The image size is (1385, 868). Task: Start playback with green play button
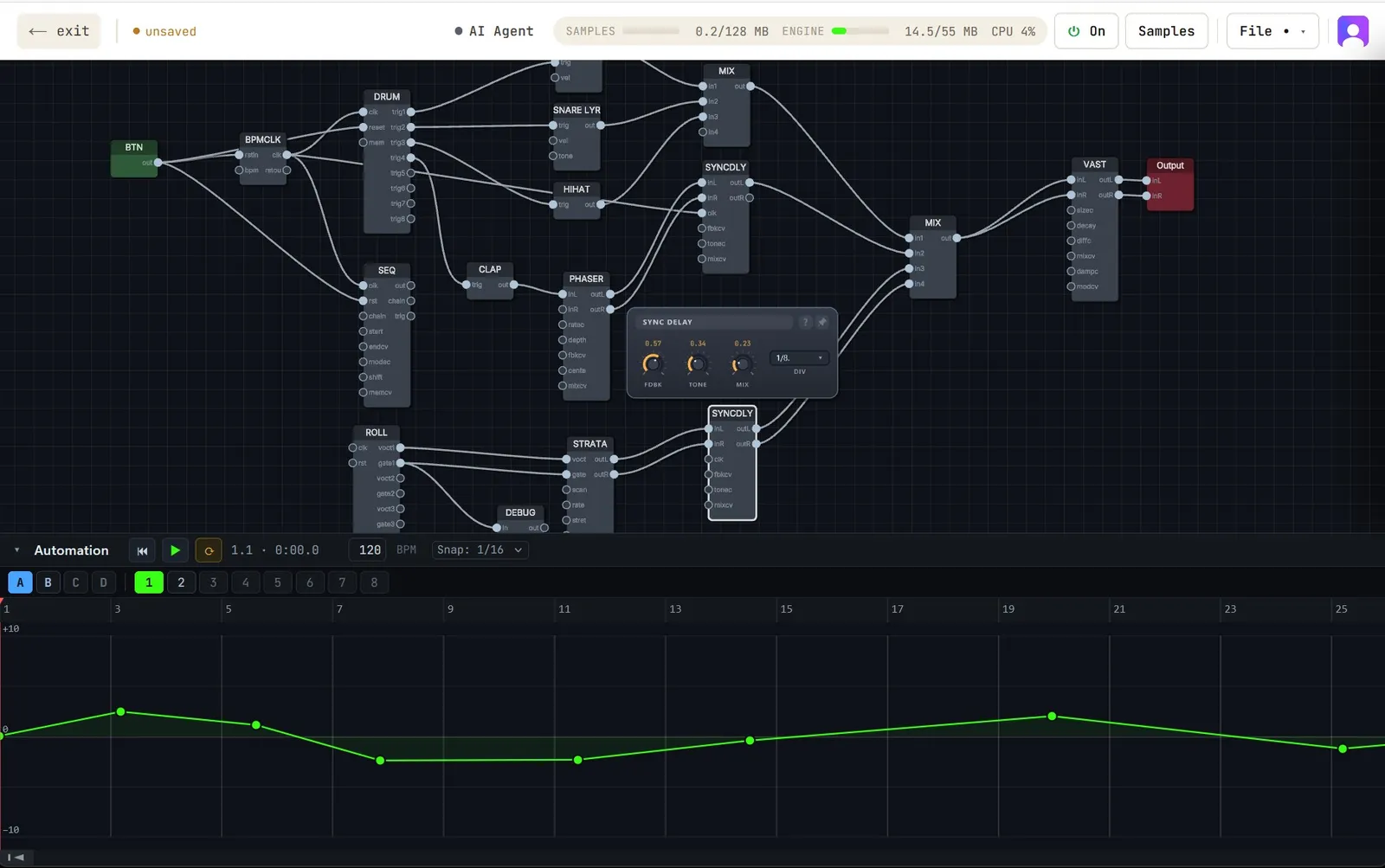coord(175,550)
